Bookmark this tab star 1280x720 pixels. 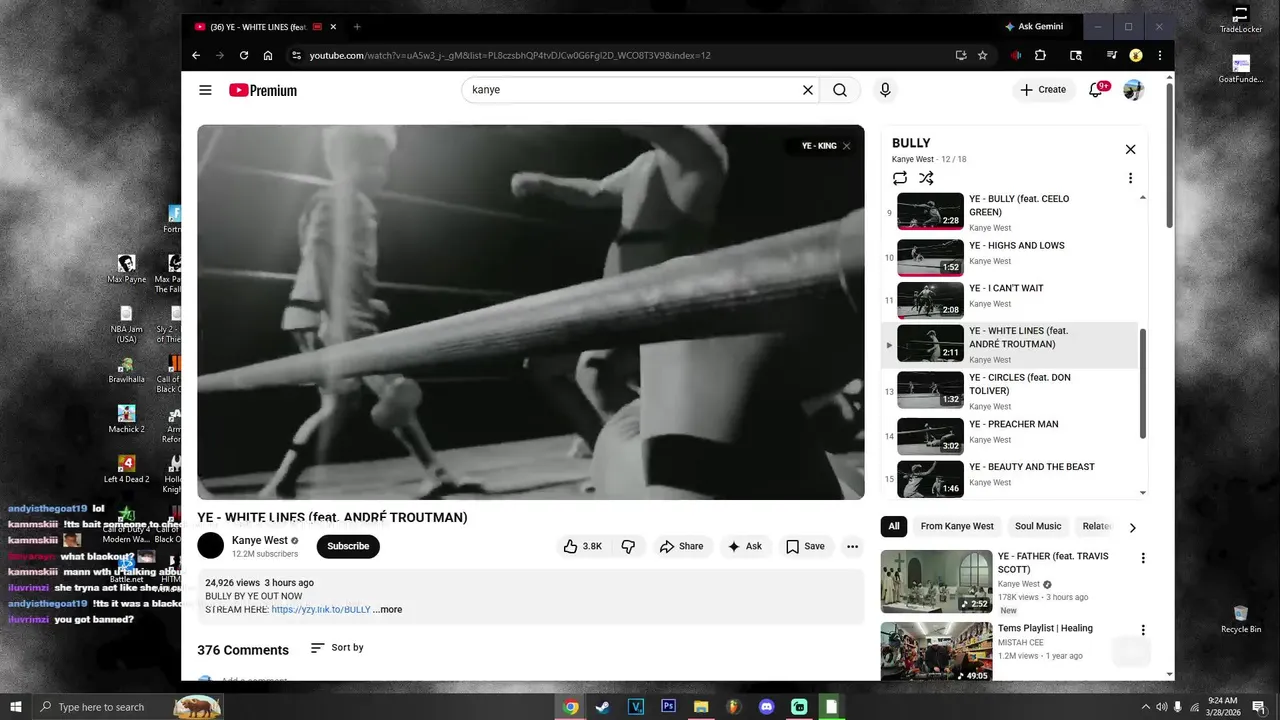(x=983, y=55)
